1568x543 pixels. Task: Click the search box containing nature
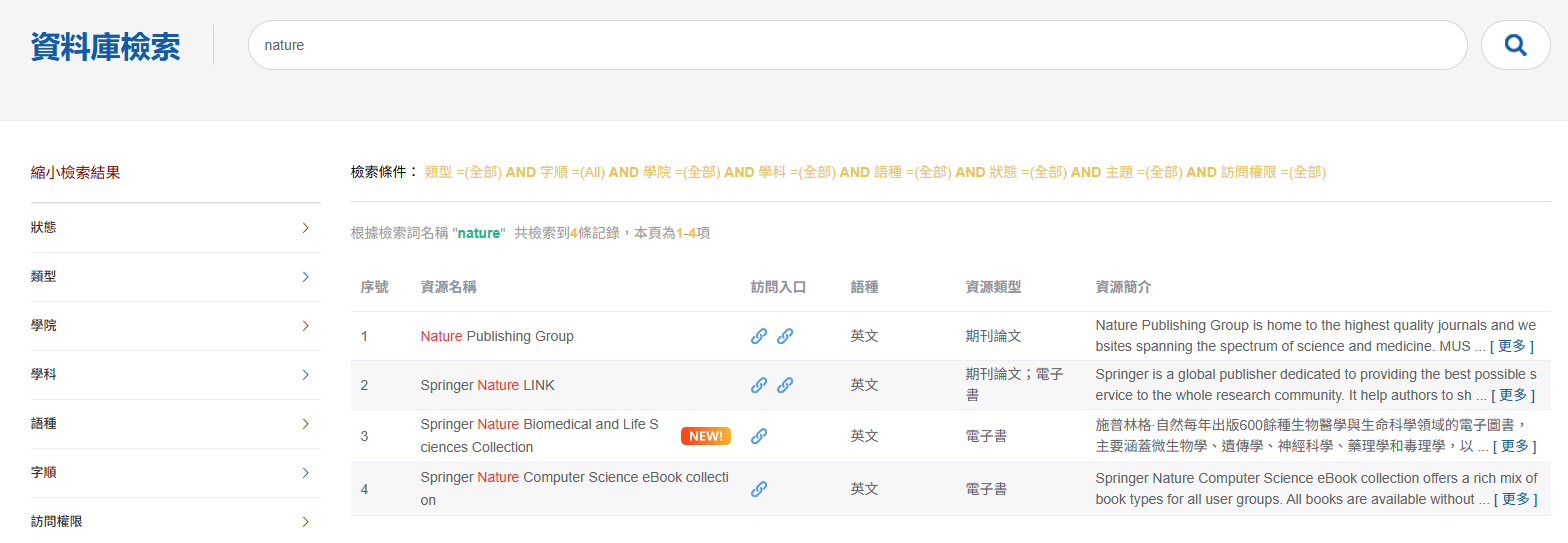click(857, 45)
